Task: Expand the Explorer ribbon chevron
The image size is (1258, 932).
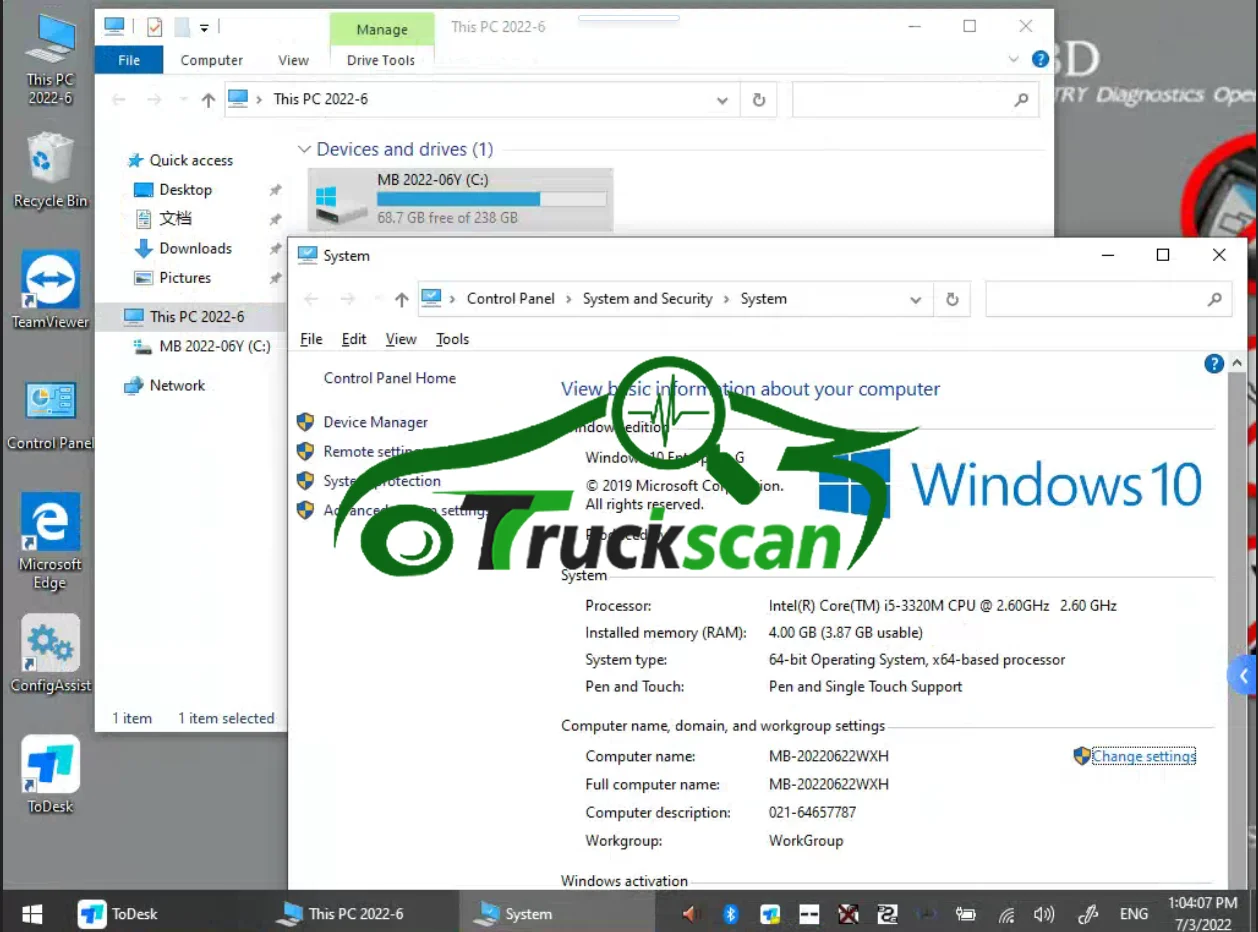Action: tap(1014, 60)
